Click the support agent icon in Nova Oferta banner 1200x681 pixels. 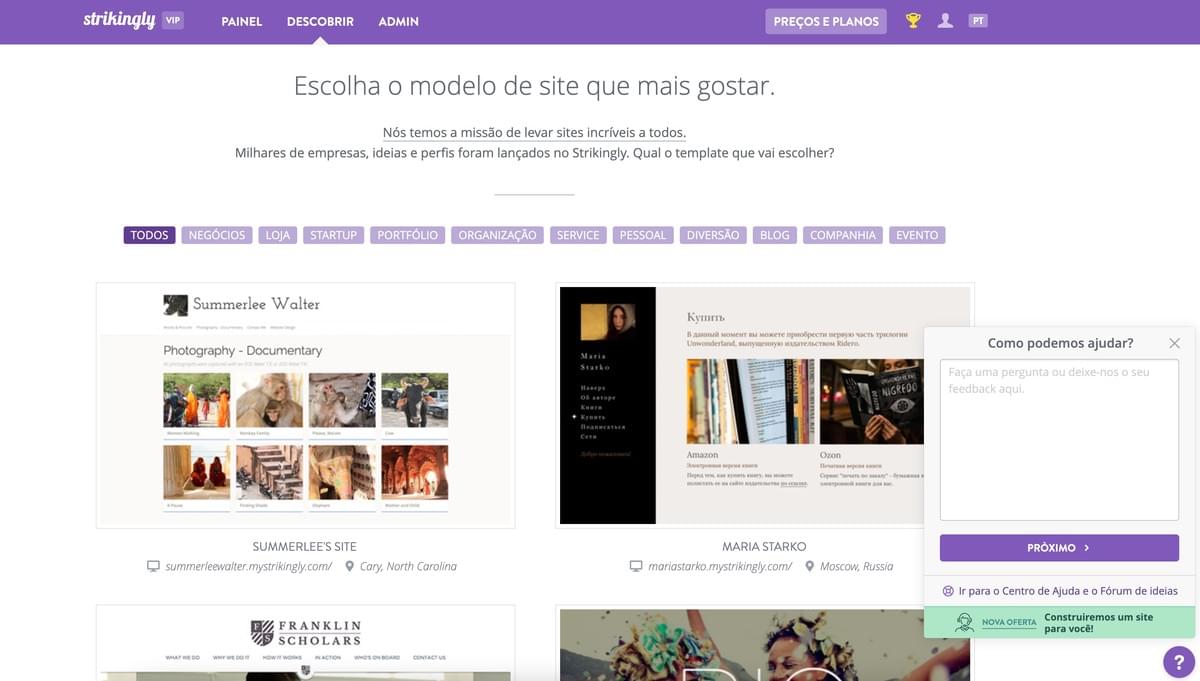pos(964,623)
